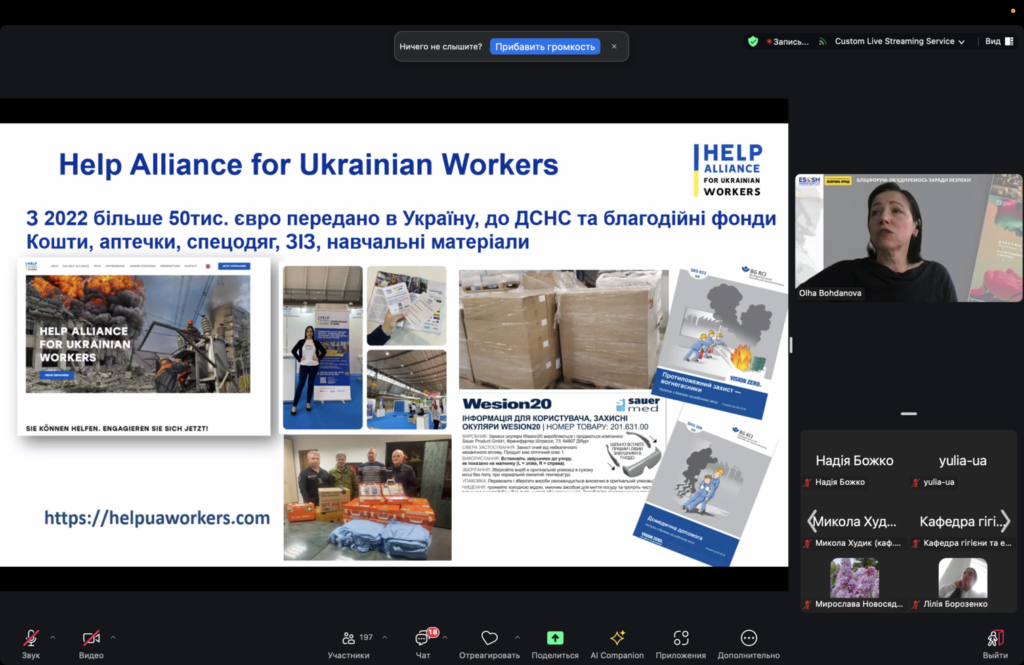This screenshot has height=665, width=1024.
Task: Dismiss the volume notification with X
Action: click(614, 46)
